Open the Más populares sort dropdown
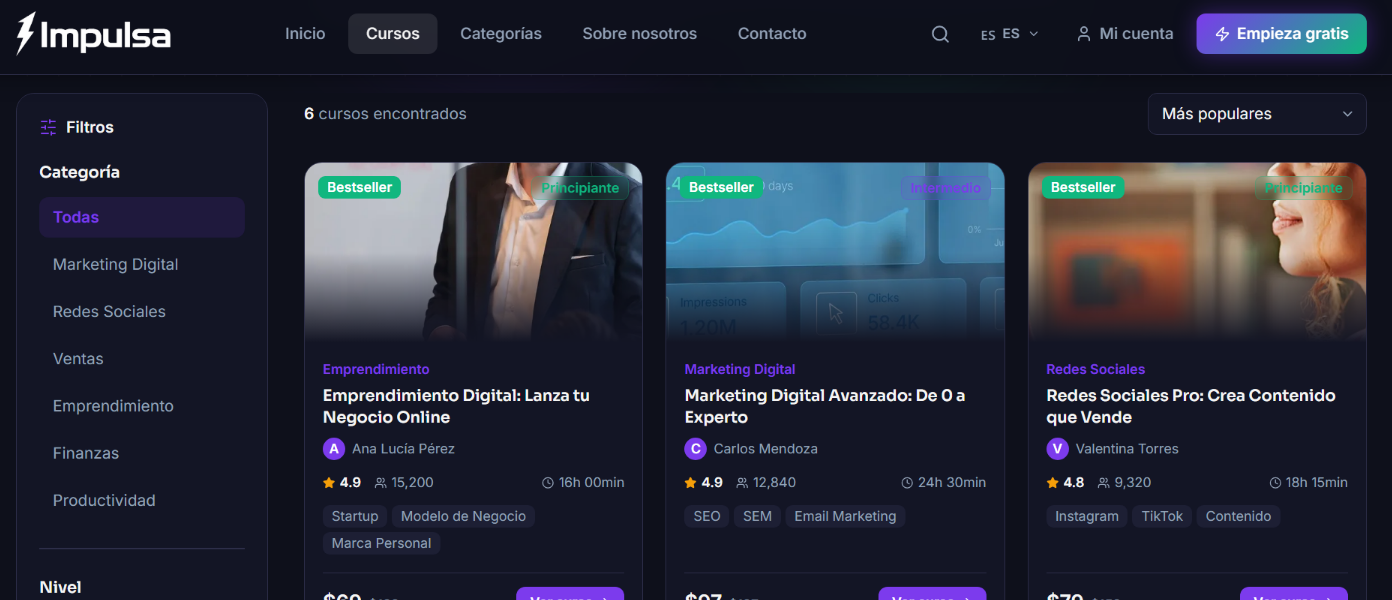The image size is (1392, 600). click(x=1257, y=114)
